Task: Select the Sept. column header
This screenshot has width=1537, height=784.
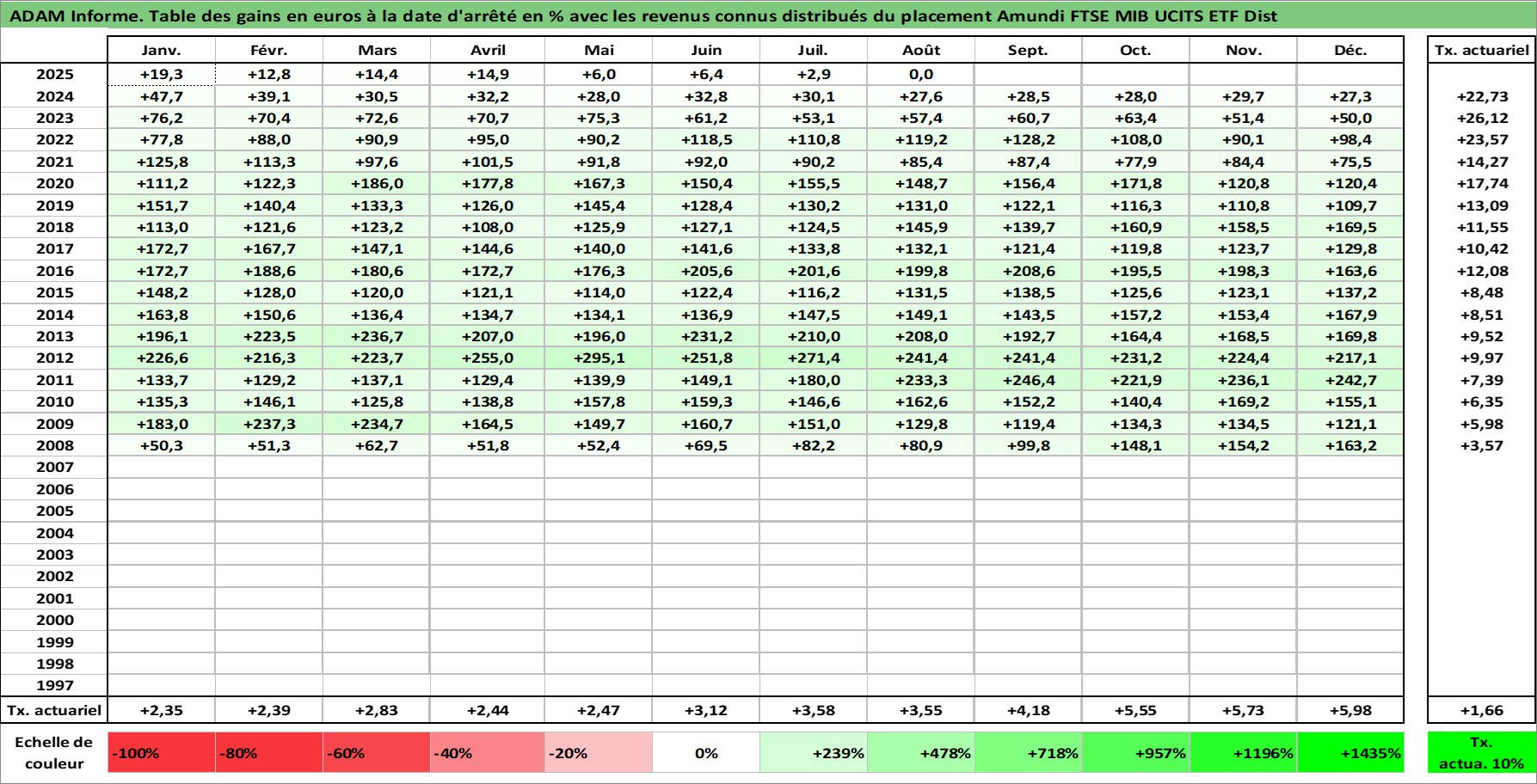Action: [1029, 50]
